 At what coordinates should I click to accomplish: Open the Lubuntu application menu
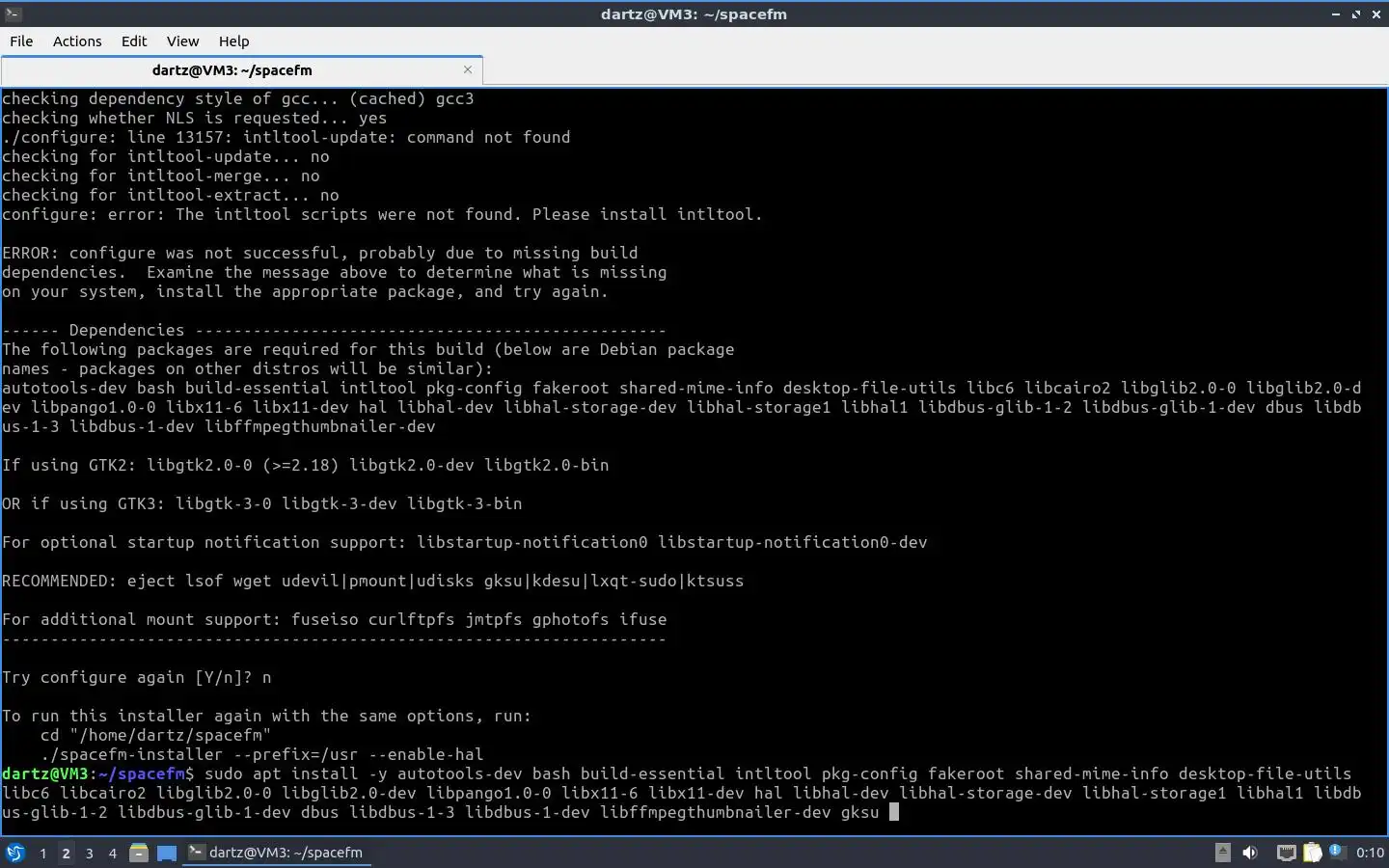point(14,853)
